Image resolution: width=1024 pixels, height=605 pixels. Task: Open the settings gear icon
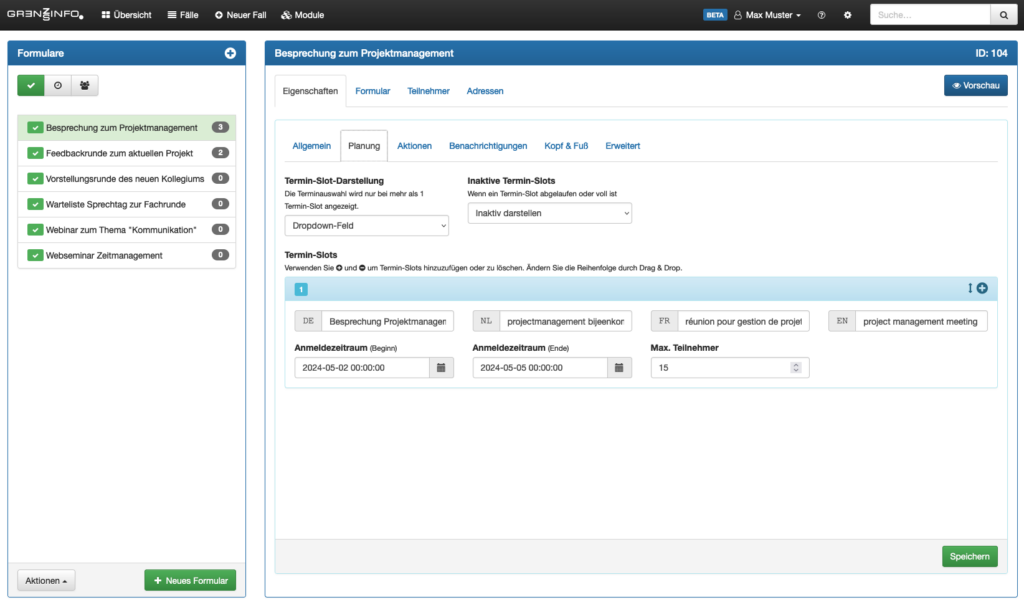click(848, 15)
